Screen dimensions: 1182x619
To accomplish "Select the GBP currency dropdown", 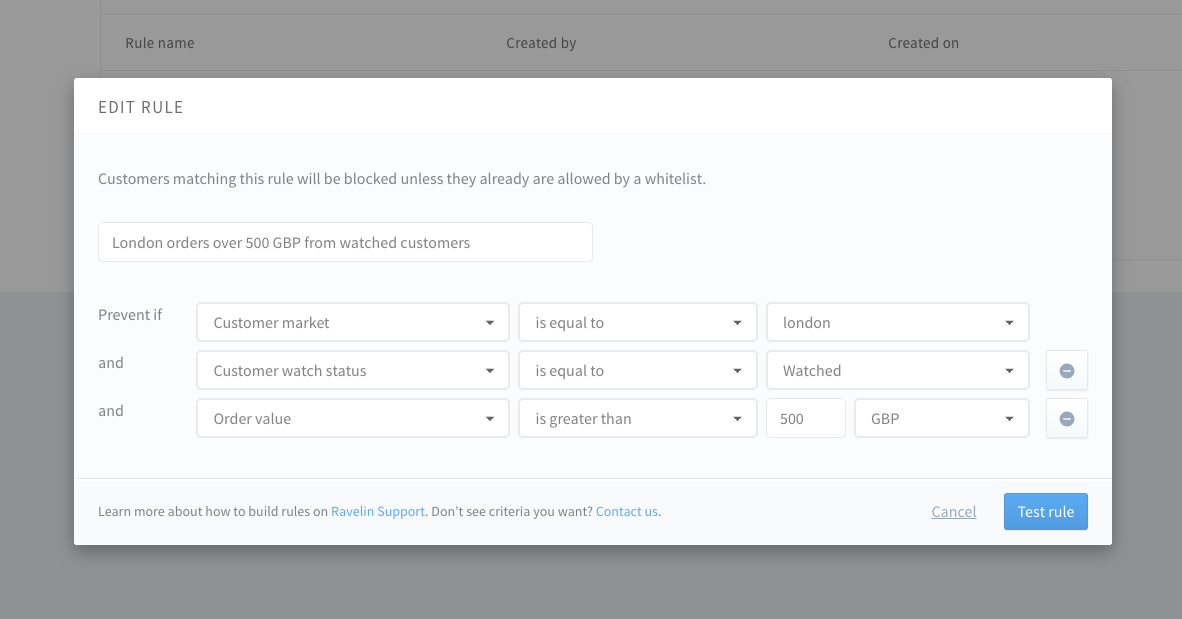I will click(x=941, y=419).
